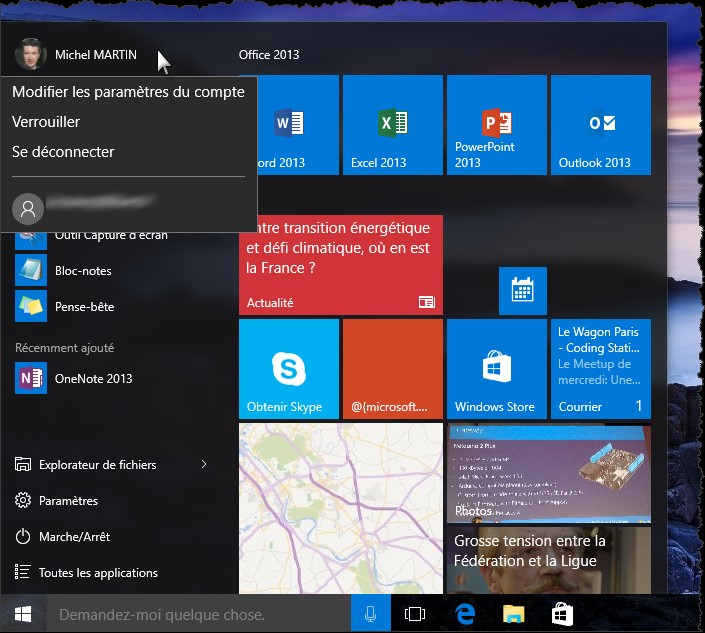Screen dimensions: 705x633
Task: Launch Microsoft Edge from the taskbar
Action: (464, 614)
